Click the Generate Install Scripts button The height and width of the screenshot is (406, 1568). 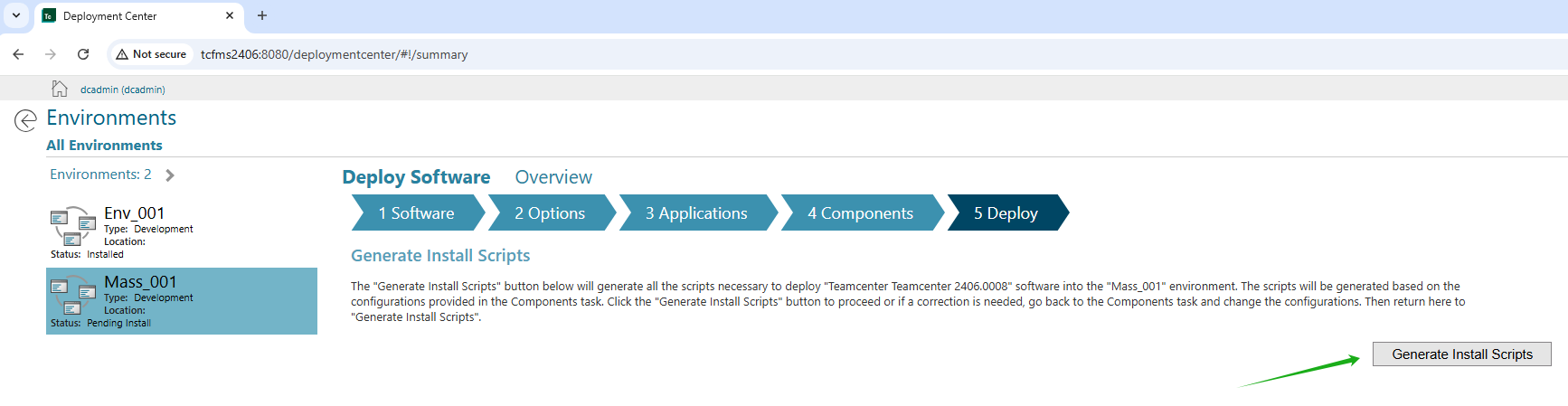pos(1462,354)
